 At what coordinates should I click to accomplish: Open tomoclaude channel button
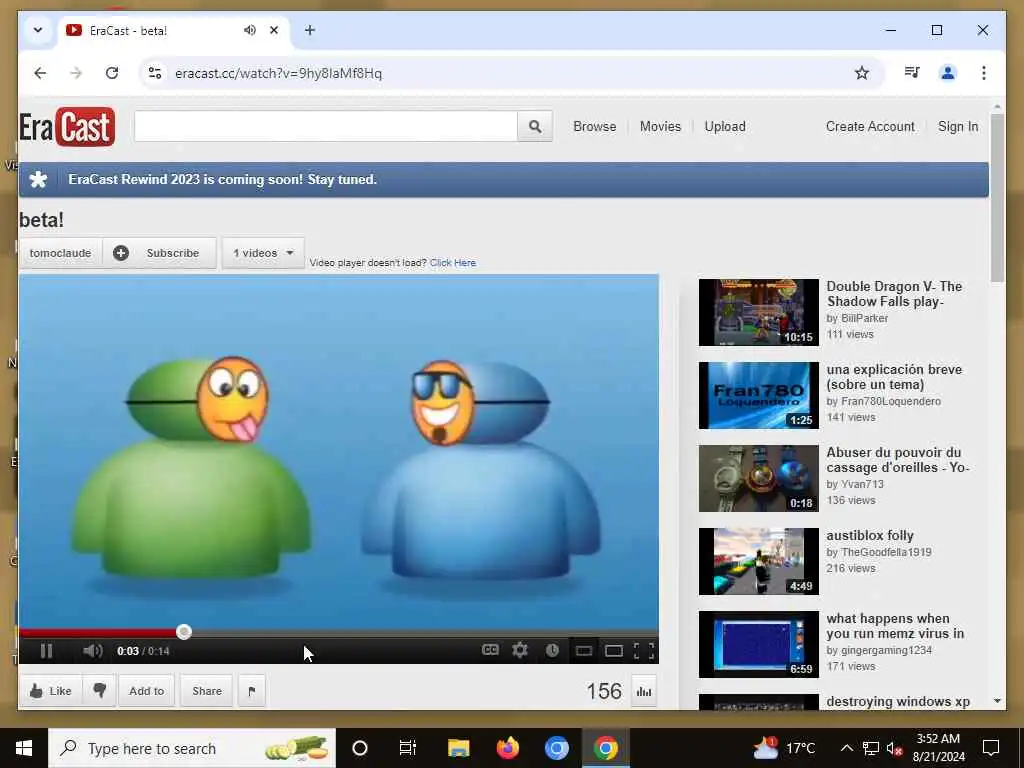[x=60, y=253]
